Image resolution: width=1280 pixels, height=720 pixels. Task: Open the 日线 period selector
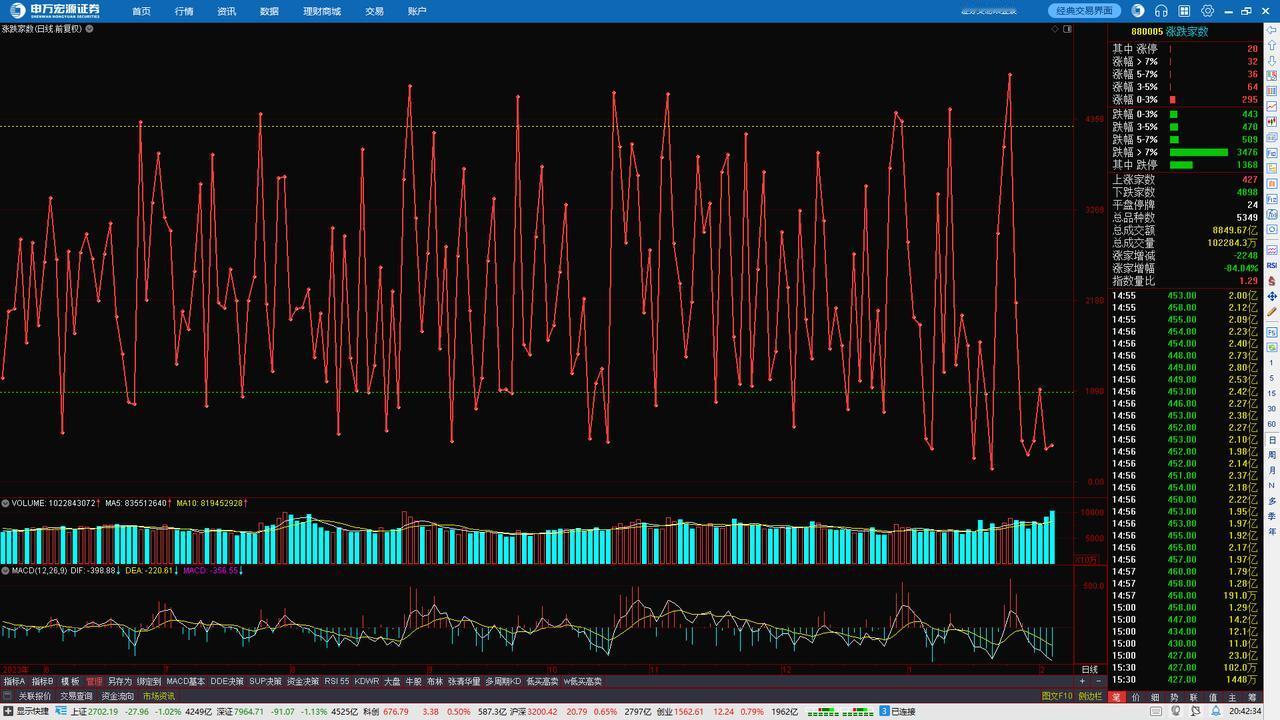[1089, 669]
